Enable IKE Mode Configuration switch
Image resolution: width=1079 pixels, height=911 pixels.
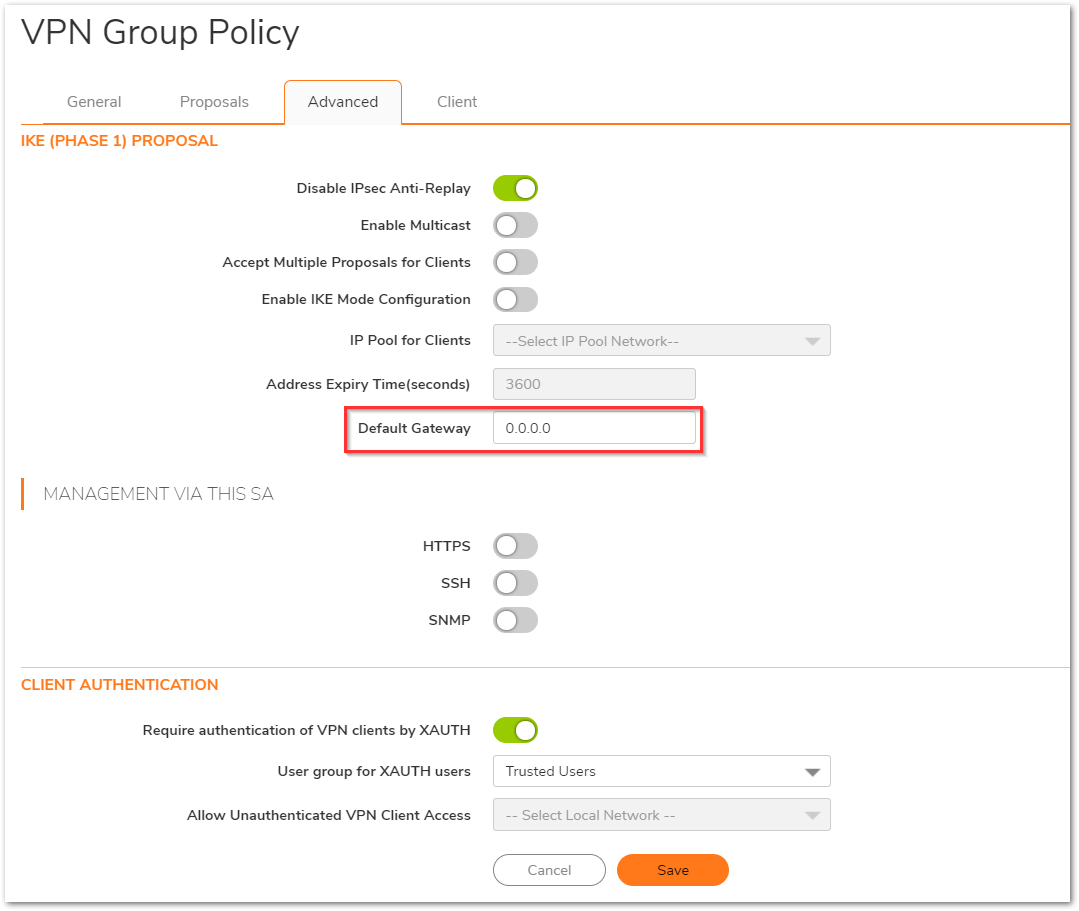[515, 299]
